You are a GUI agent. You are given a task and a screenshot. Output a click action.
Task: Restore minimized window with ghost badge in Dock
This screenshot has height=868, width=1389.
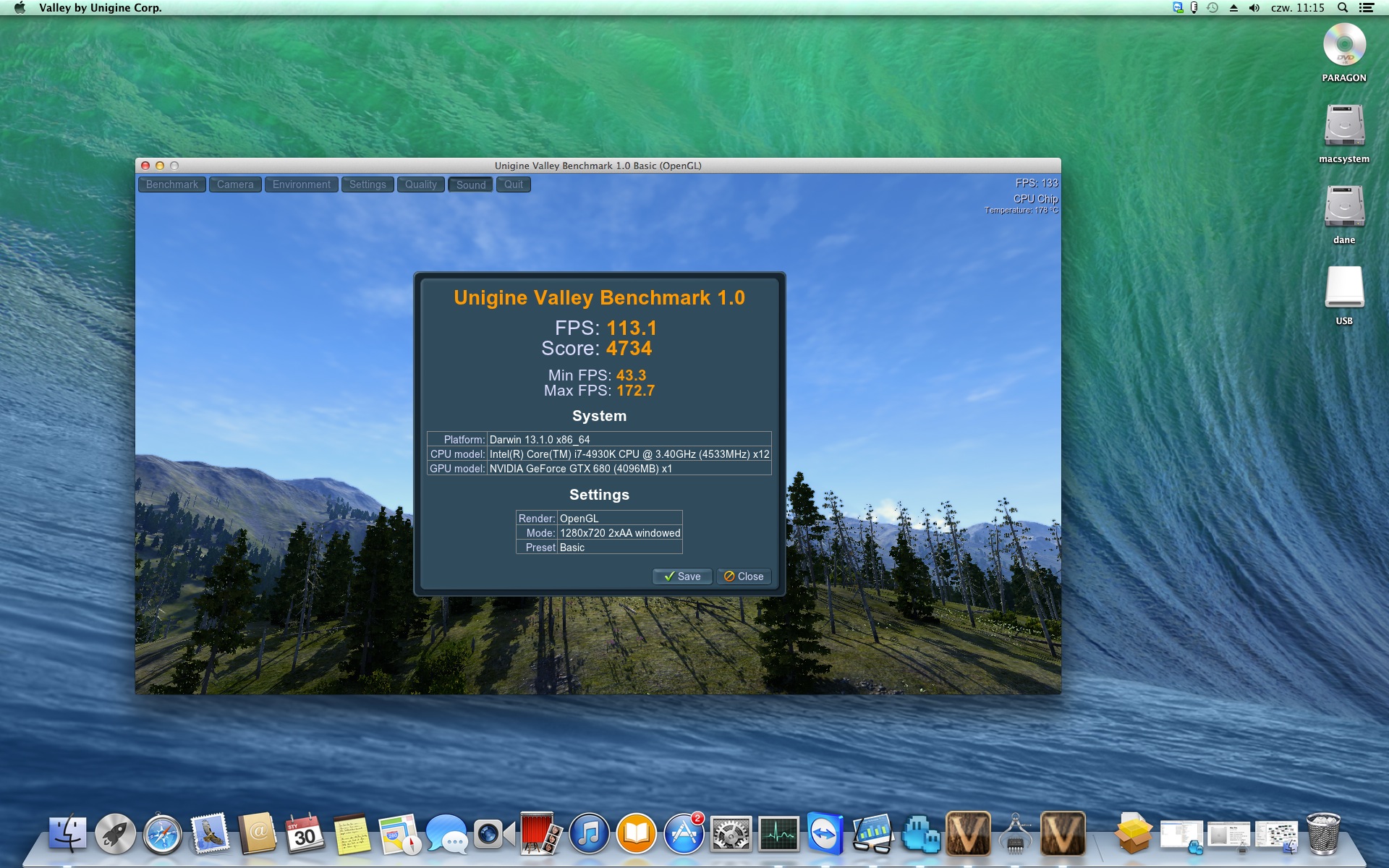[x=1181, y=836]
